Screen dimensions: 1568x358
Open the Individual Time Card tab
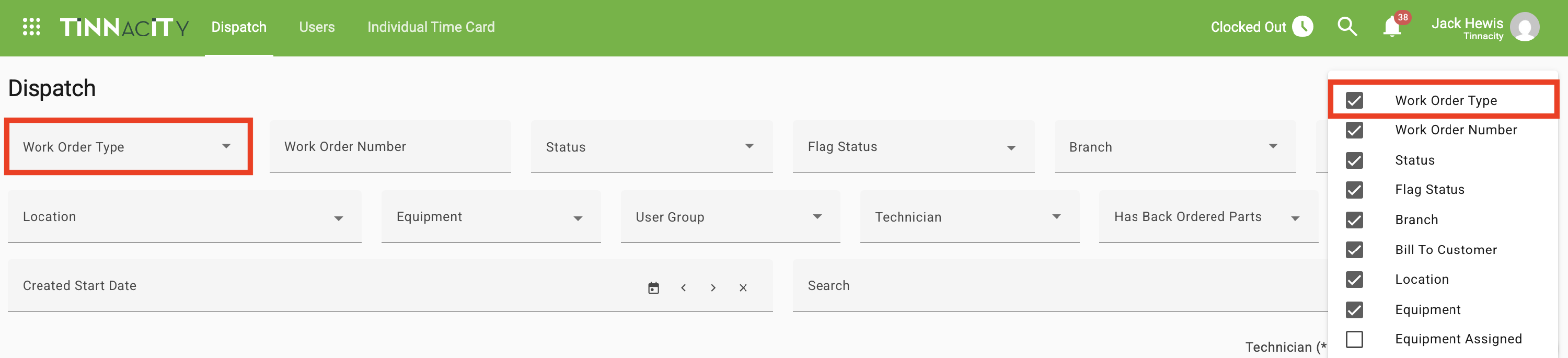(431, 27)
